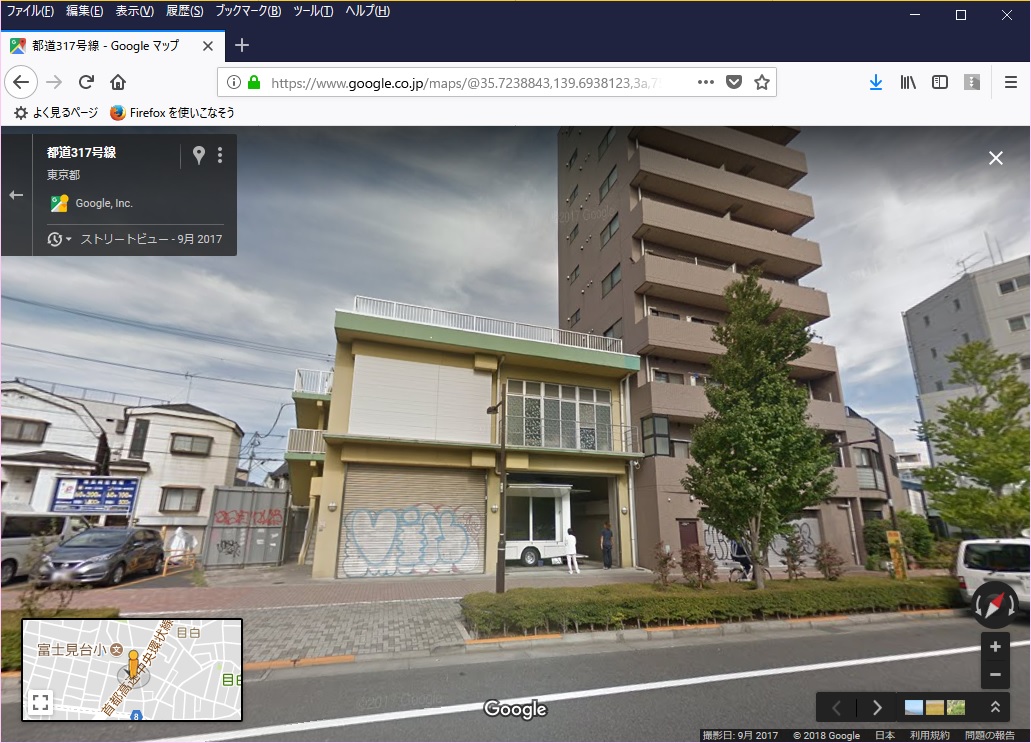Click the Street View compass

(x=994, y=605)
